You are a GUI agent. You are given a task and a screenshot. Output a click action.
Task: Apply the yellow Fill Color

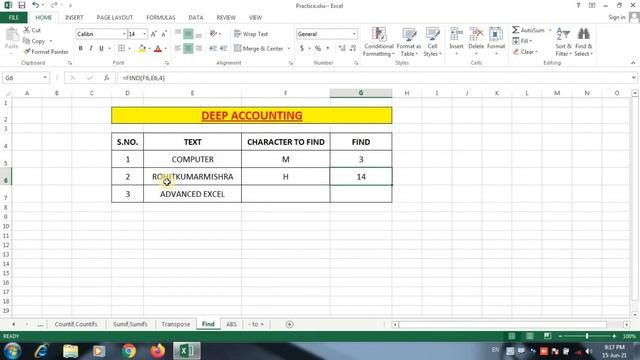(142, 49)
